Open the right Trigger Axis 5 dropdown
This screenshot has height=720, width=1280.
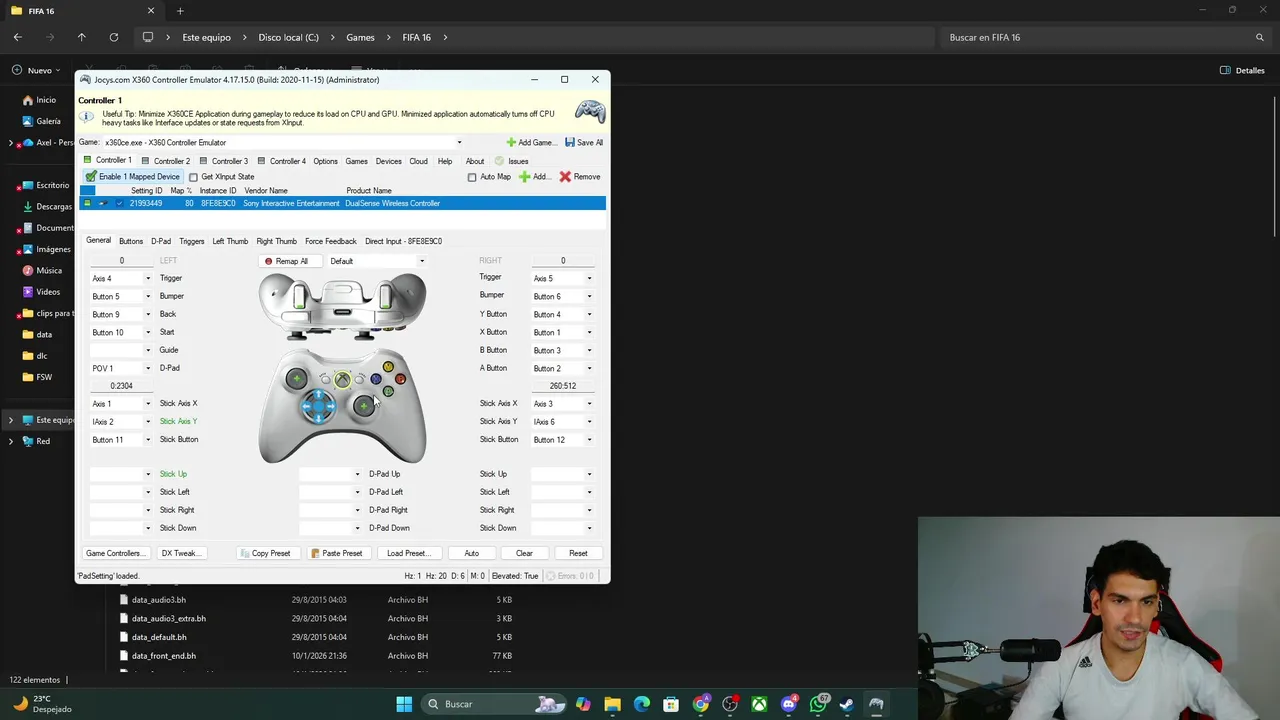pos(589,279)
